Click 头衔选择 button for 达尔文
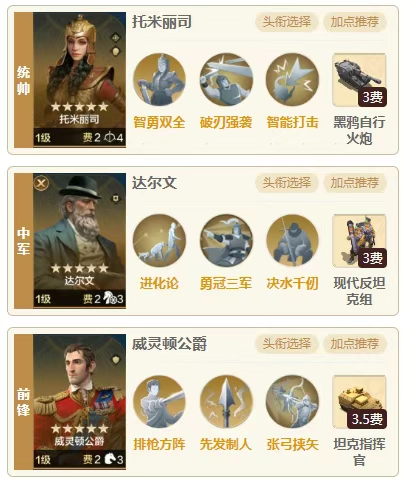 287,183
